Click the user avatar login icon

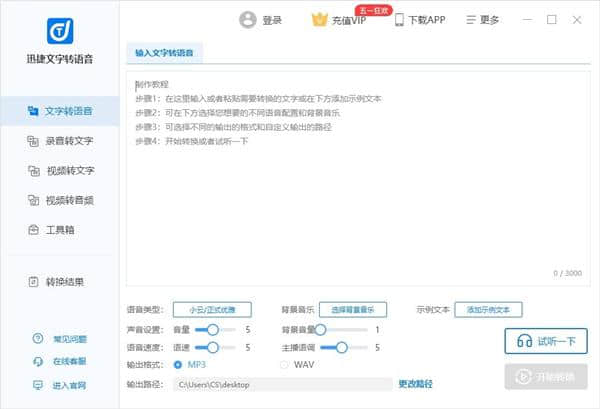point(248,20)
